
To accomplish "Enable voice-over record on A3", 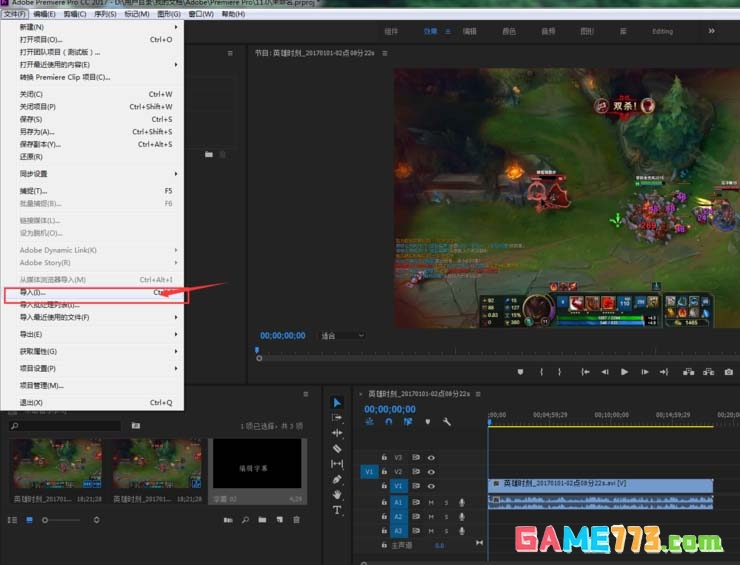I will (462, 531).
